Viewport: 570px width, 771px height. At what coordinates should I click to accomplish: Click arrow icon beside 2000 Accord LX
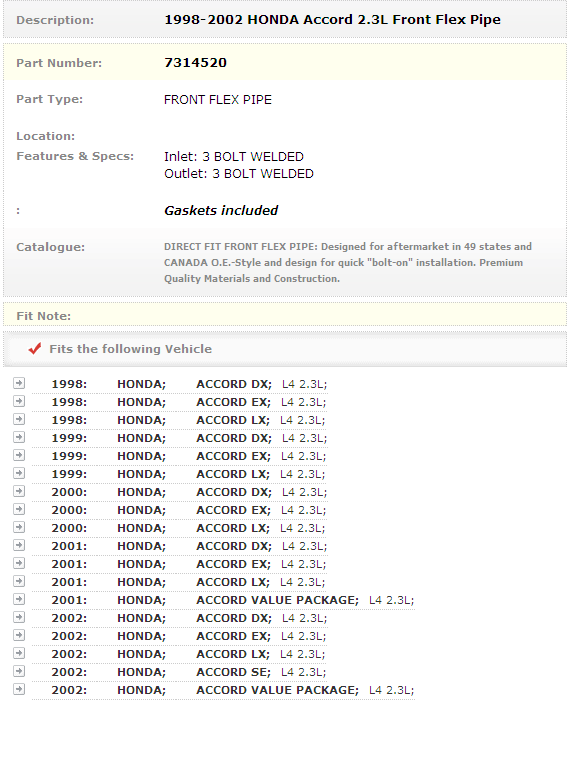19,527
